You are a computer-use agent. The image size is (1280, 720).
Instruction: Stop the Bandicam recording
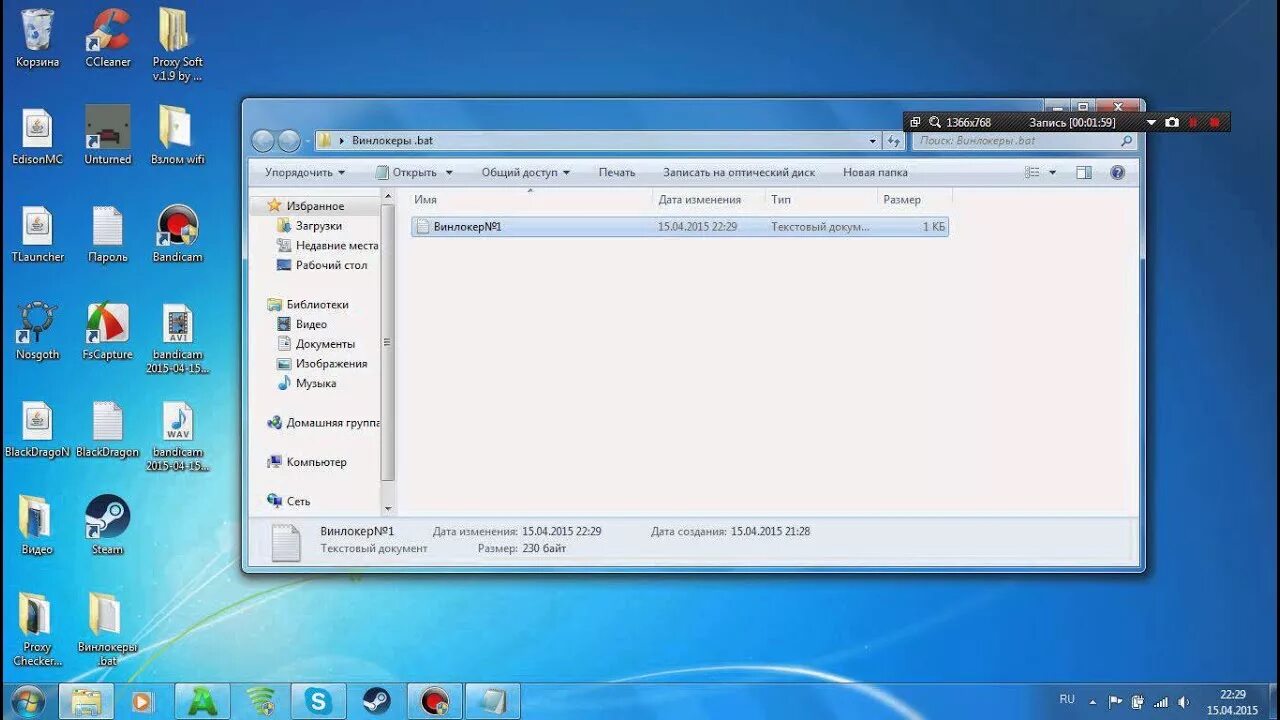(x=1215, y=122)
